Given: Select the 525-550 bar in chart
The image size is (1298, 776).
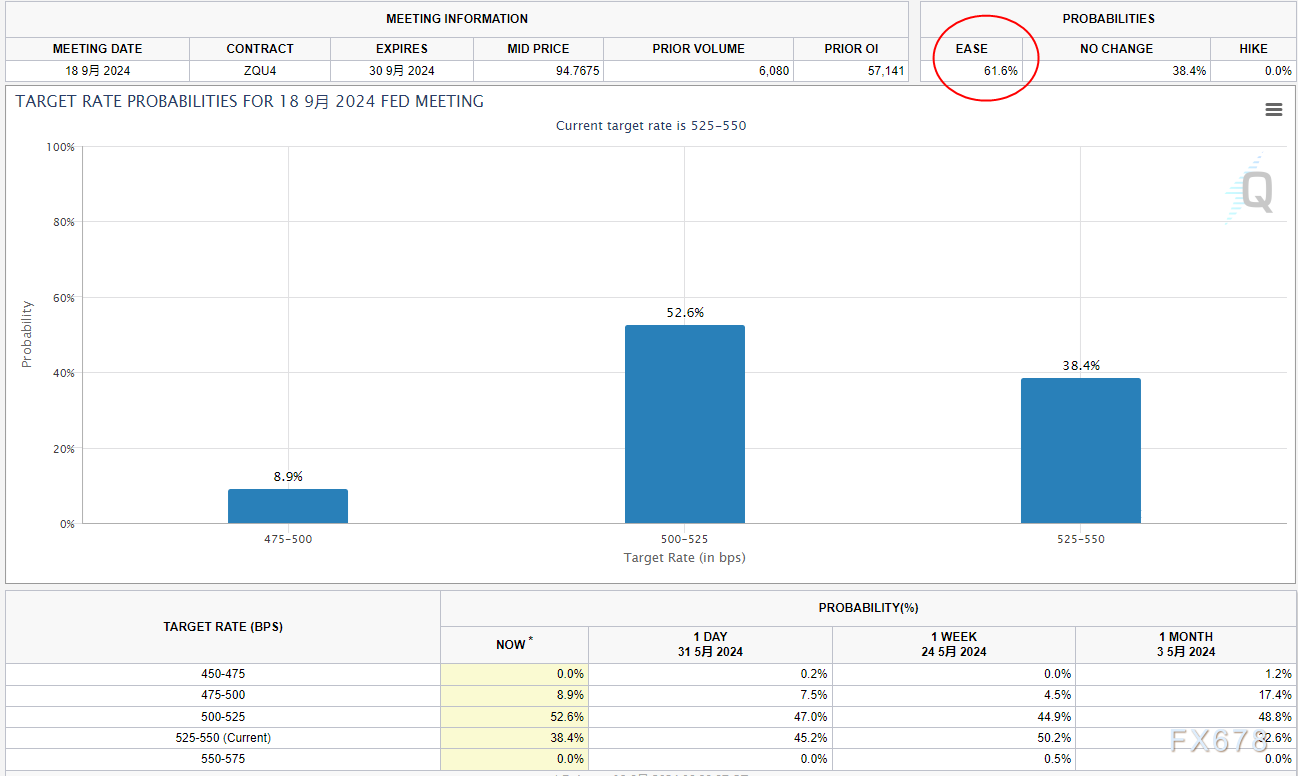Looking at the screenshot, I should (x=1080, y=450).
